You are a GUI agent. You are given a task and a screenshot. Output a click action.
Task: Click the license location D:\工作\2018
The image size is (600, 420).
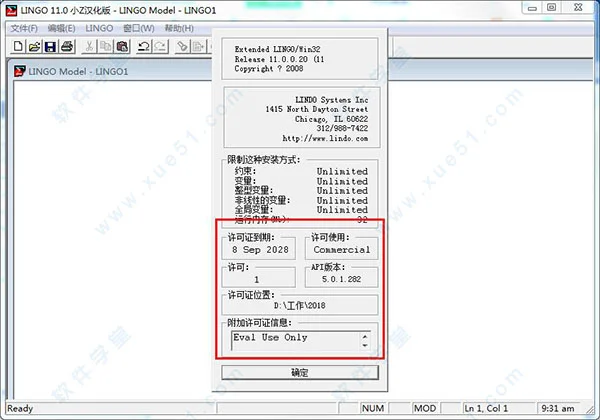coord(300,305)
